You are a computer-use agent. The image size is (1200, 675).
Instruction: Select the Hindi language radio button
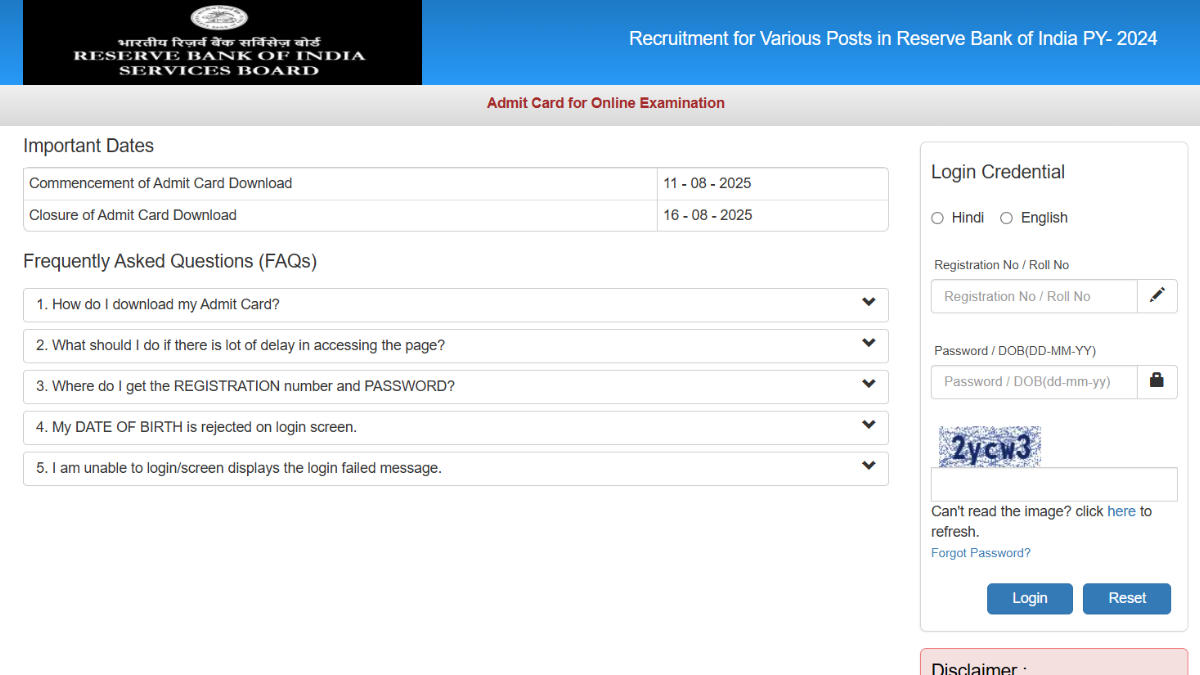937,218
